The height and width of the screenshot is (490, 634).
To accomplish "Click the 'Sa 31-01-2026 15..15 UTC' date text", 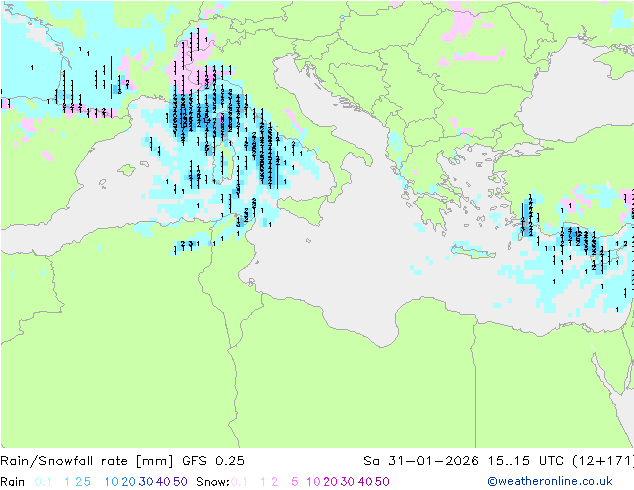I will [463, 461].
